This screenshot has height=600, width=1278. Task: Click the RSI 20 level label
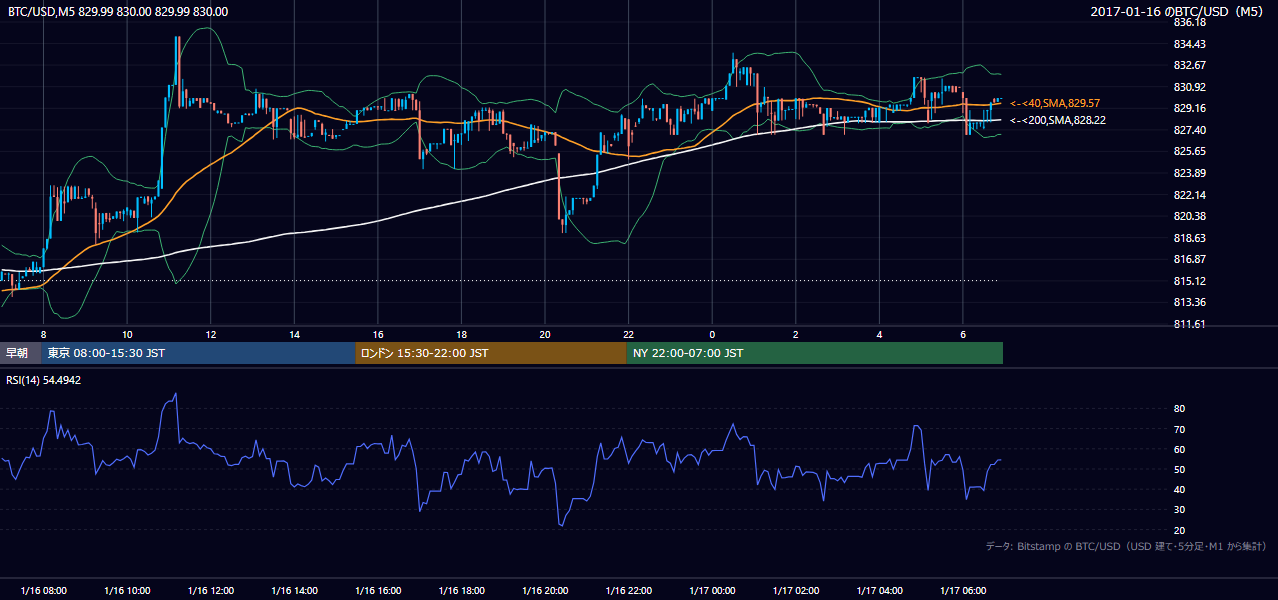pyautogui.click(x=1179, y=530)
